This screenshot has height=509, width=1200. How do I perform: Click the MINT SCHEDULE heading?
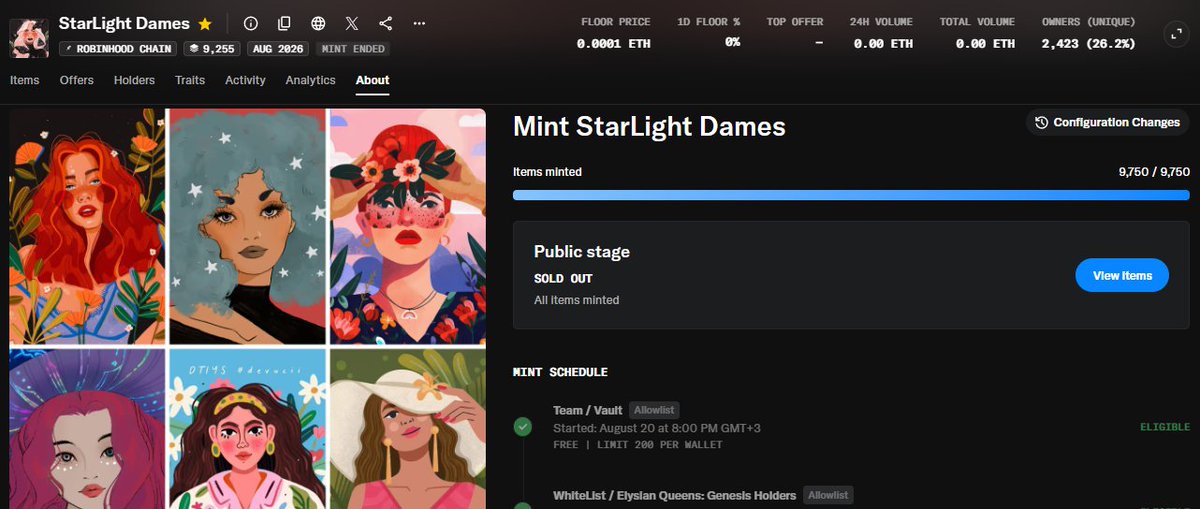tap(560, 372)
